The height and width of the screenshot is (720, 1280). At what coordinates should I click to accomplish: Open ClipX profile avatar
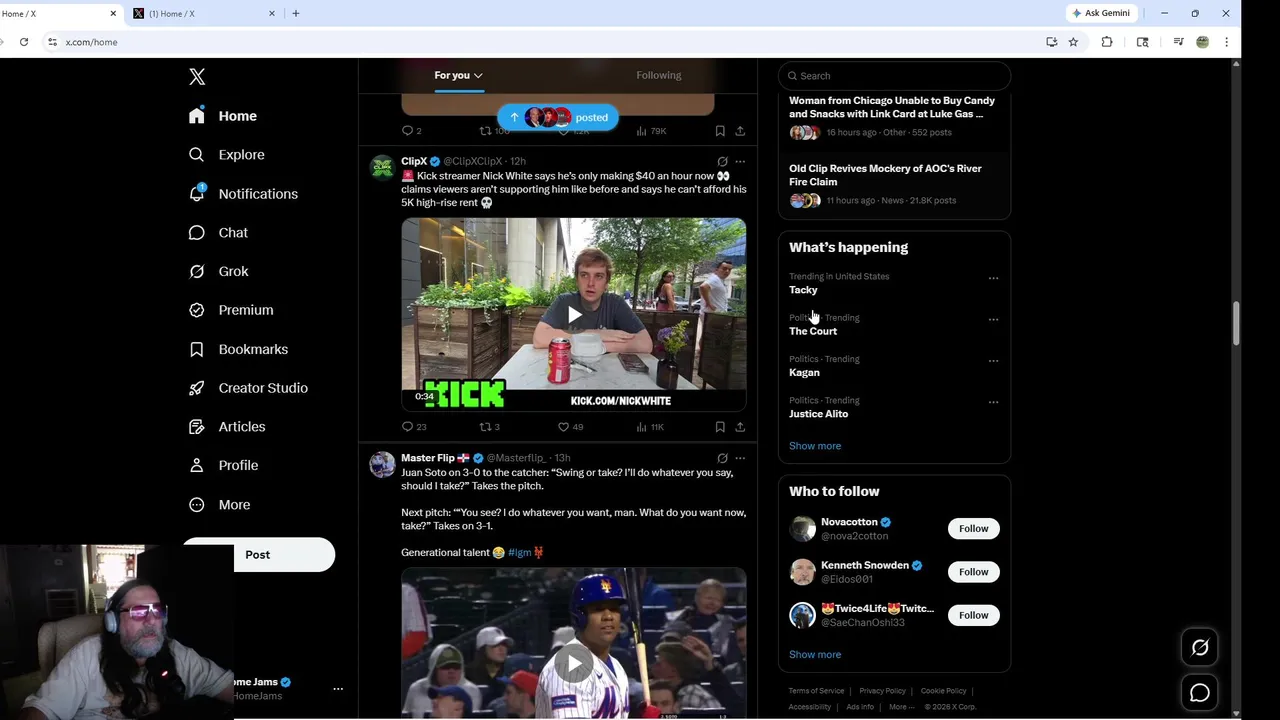pyautogui.click(x=382, y=168)
